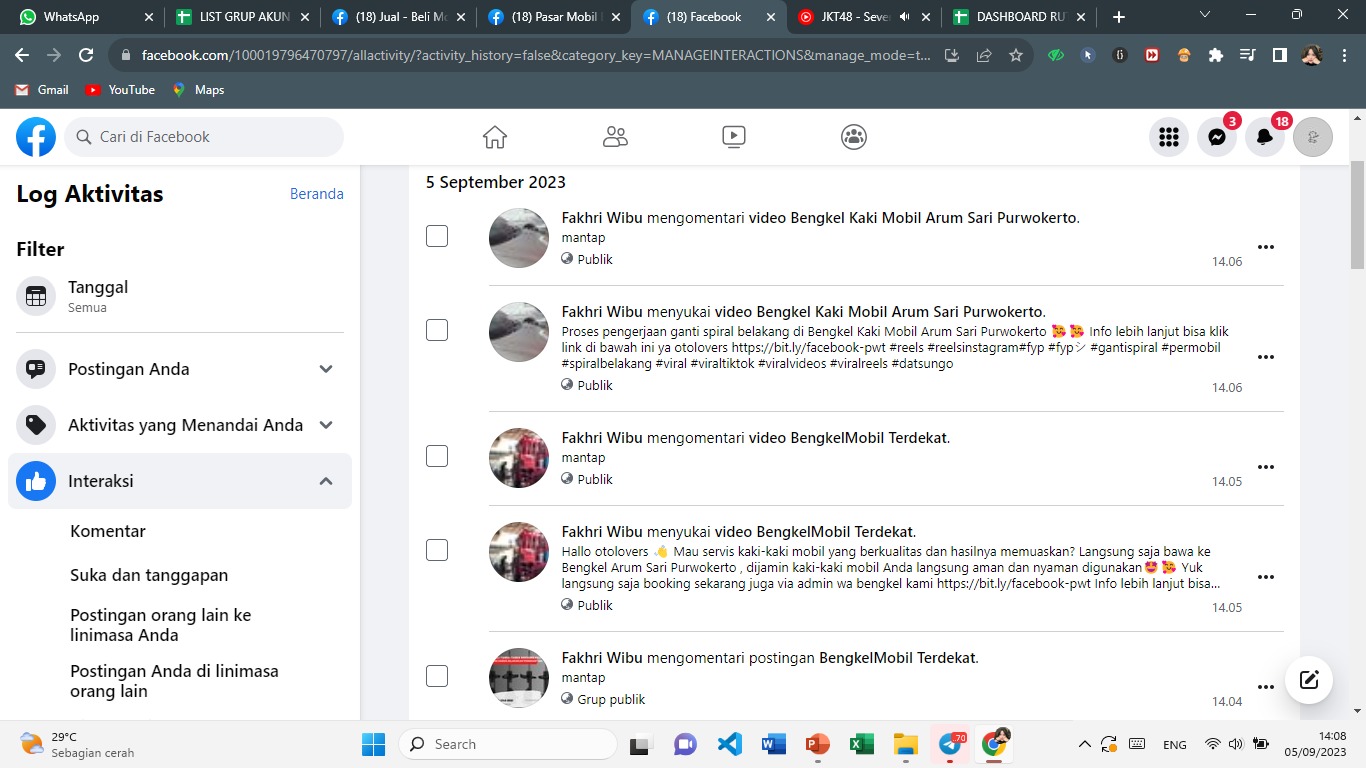Go to the Facebook Home feed icon

[495, 137]
